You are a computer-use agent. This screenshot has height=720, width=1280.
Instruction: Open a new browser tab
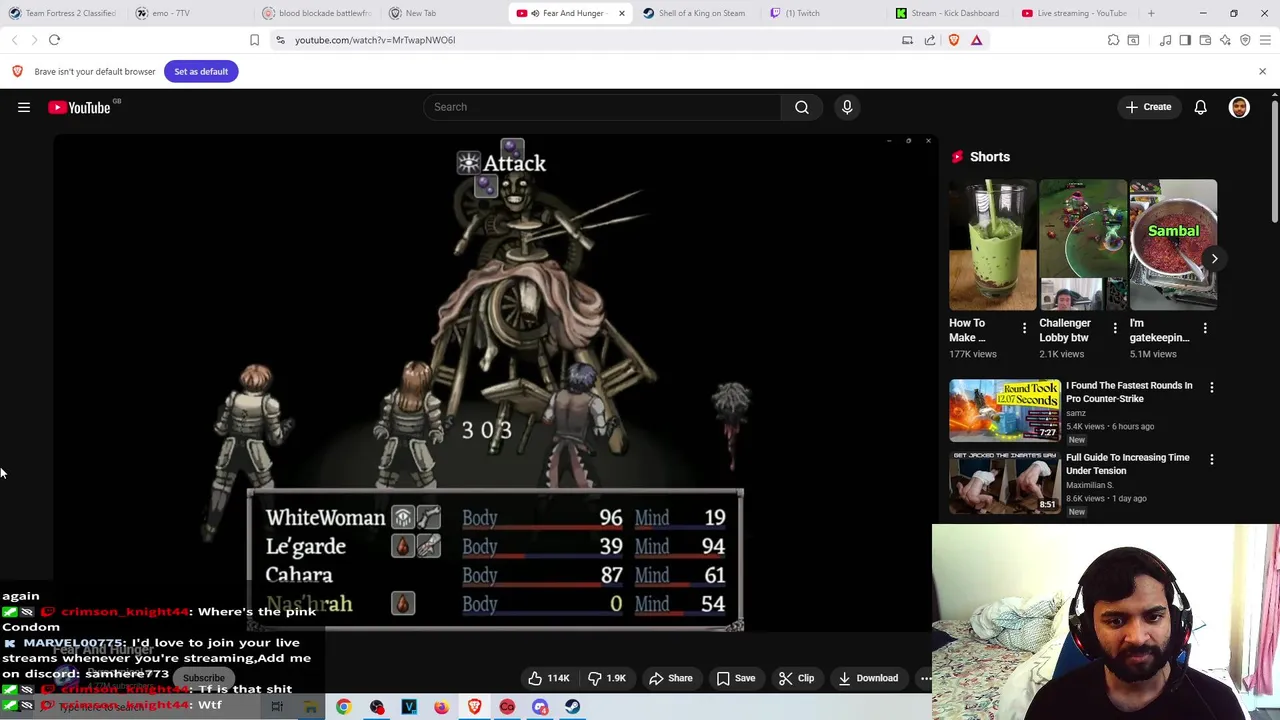1151,13
